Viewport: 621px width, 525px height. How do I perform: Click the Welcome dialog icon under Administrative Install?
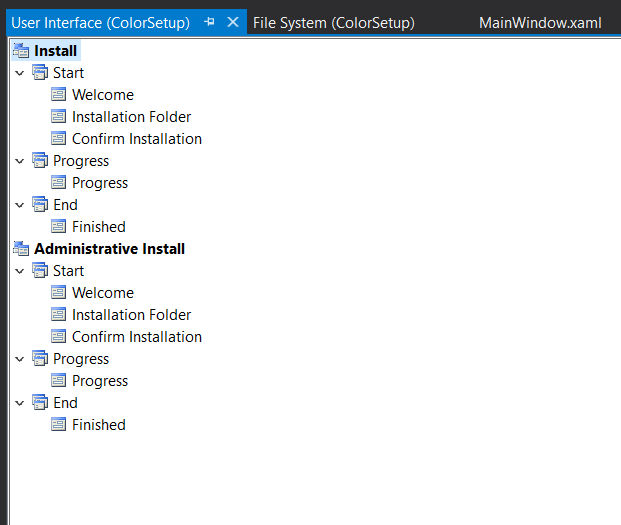[x=59, y=293]
